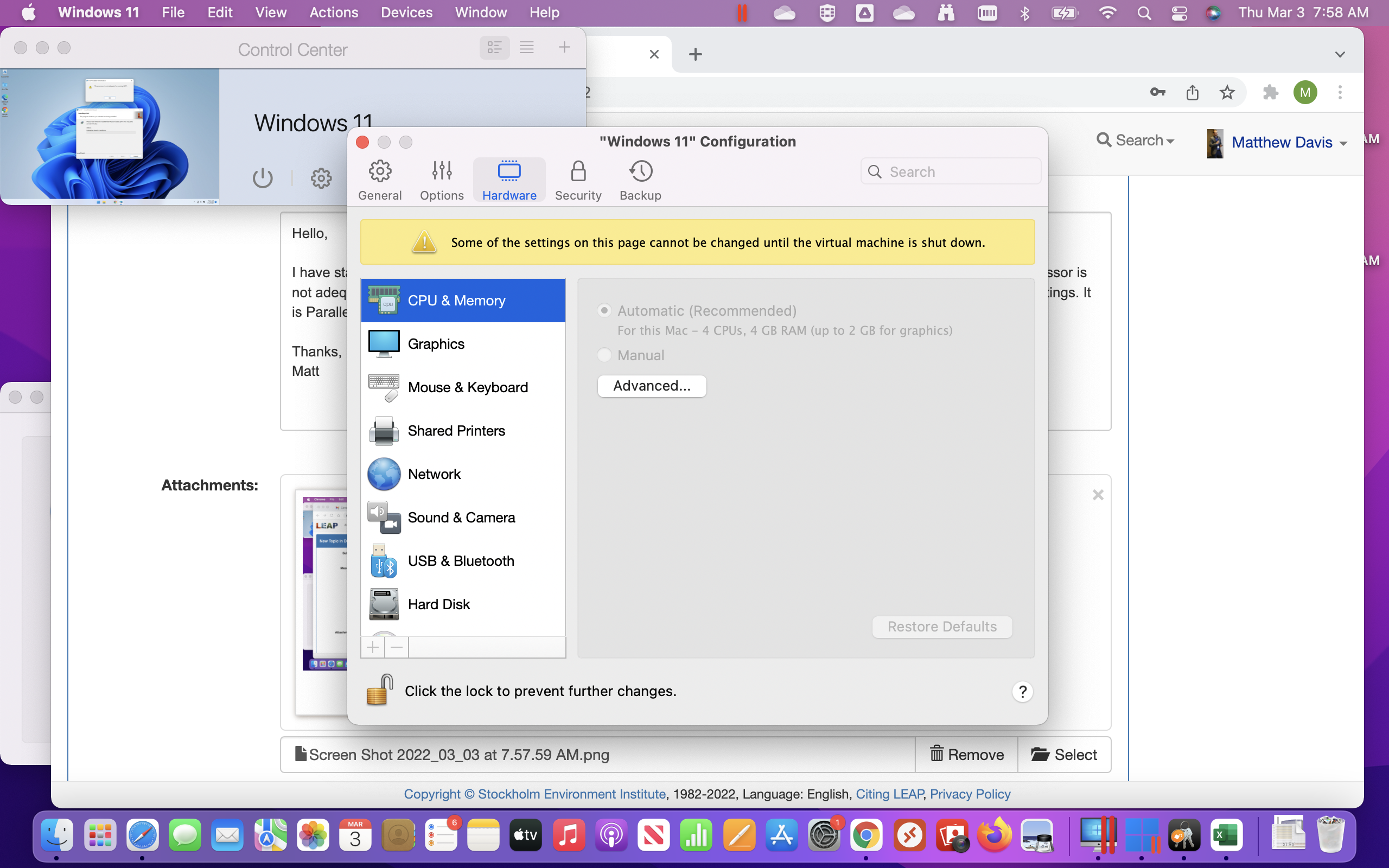Open Safari from the Dock

pos(142,835)
